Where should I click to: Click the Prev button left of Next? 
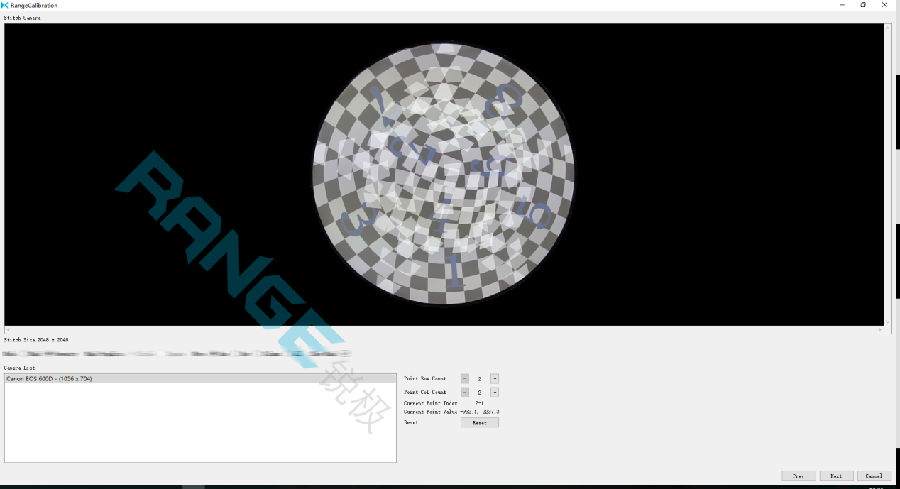[x=798, y=476]
